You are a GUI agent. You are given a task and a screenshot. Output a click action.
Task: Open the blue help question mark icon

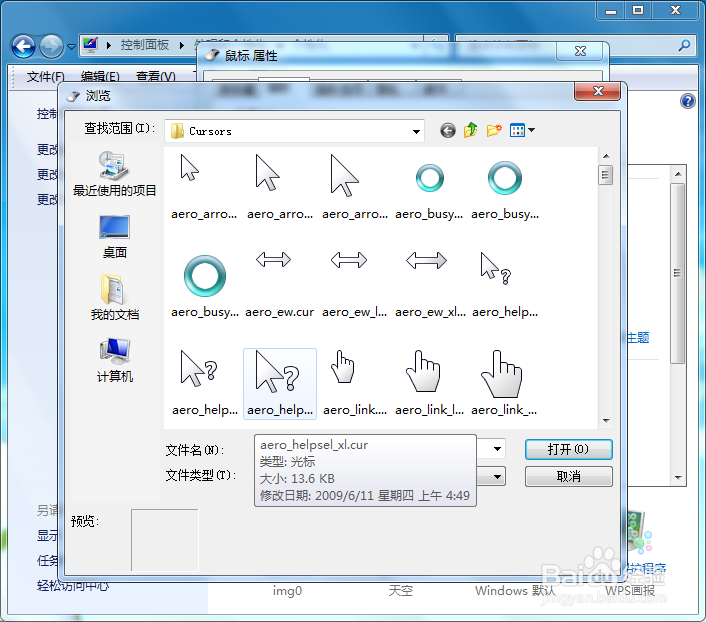[688, 101]
